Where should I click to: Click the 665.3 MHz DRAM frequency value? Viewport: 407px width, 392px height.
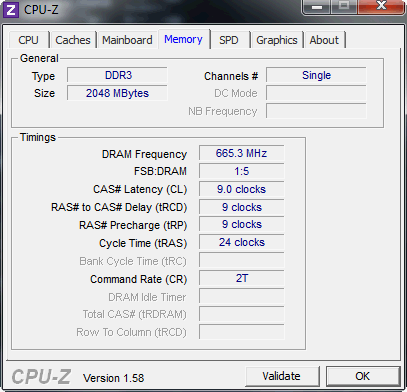coord(242,153)
